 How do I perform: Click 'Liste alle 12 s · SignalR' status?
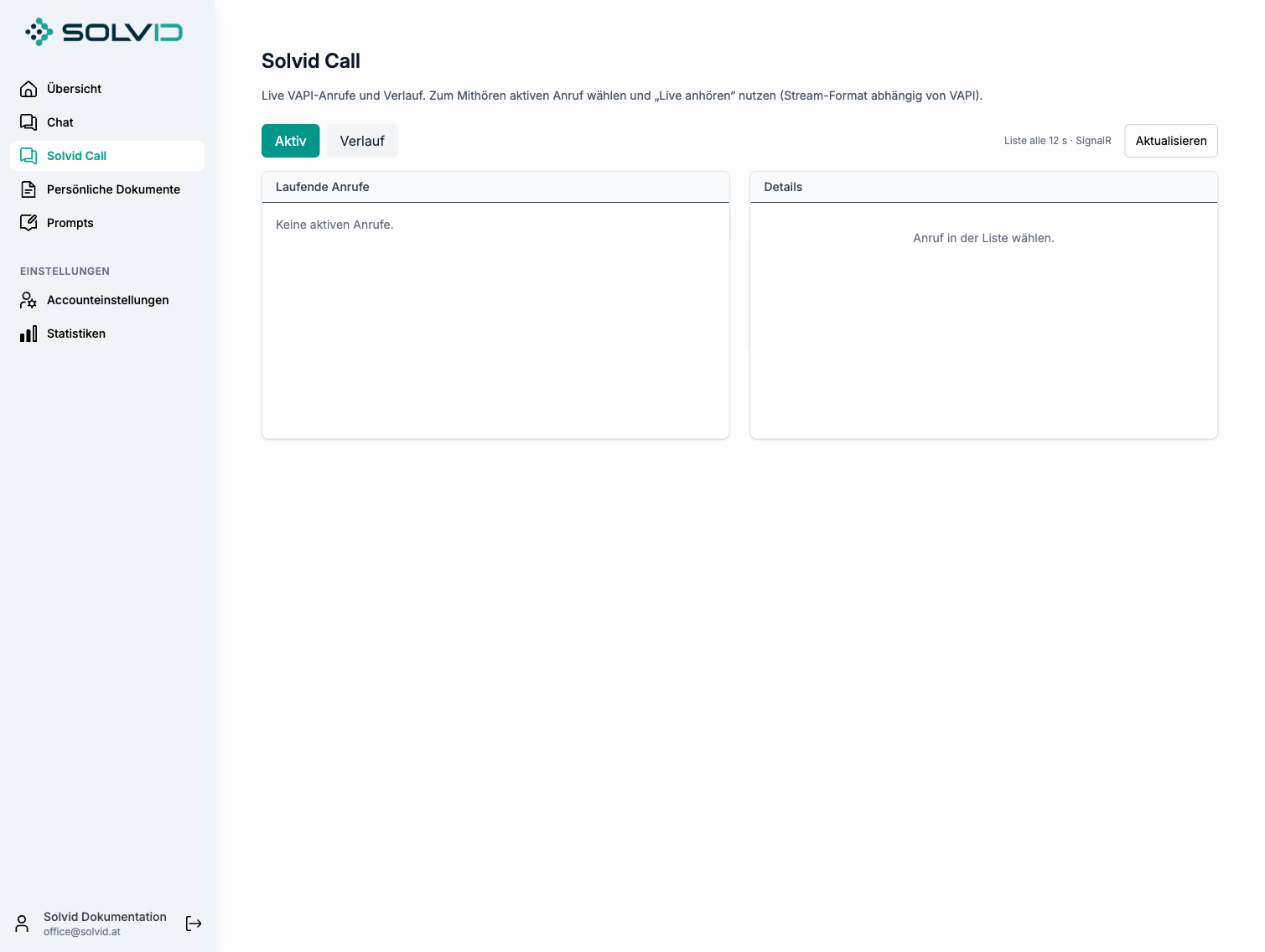[1058, 141]
